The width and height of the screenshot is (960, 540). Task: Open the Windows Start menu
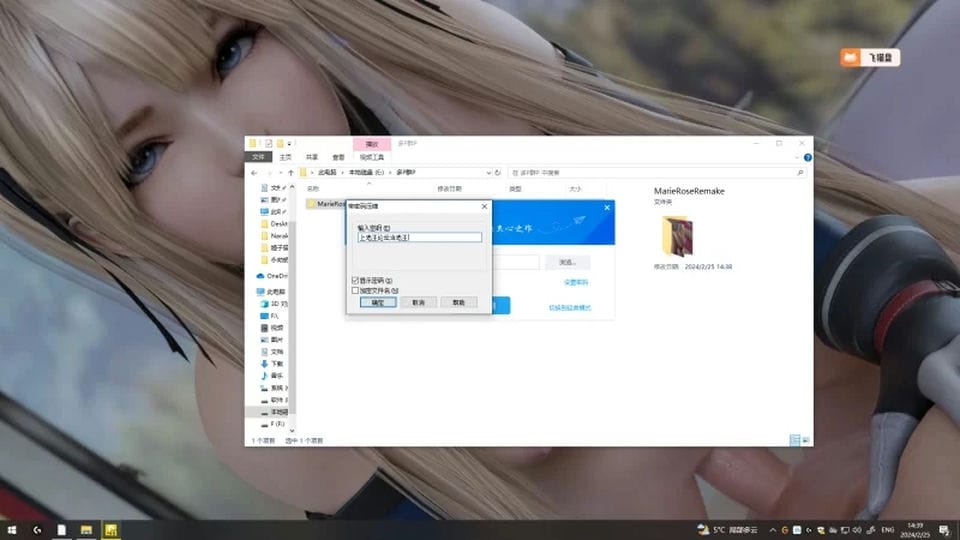coord(12,530)
